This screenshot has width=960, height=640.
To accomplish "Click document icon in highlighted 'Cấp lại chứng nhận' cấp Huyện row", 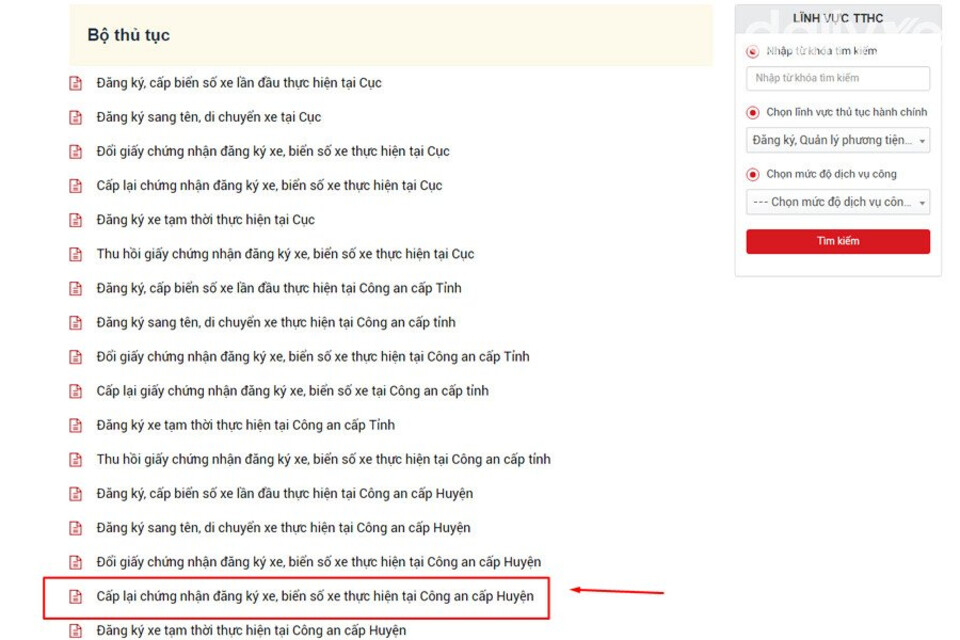I will [x=75, y=597].
